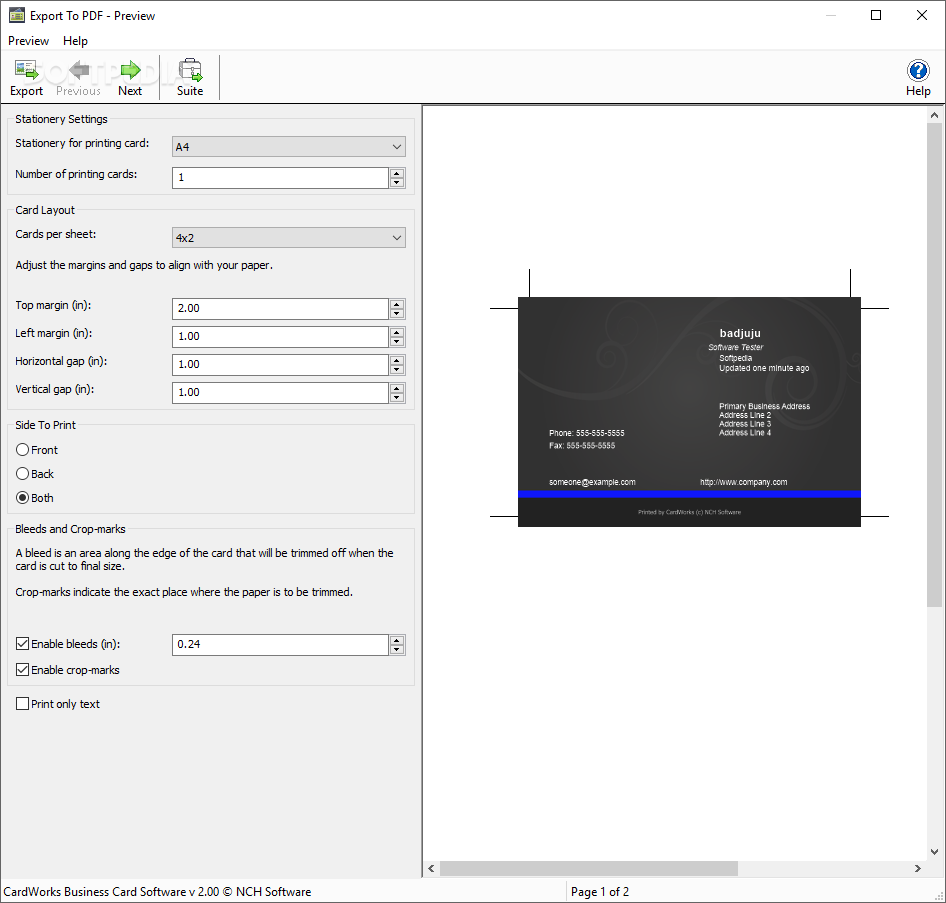Decrease the bleeds value
The width and height of the screenshot is (946, 903).
[x=396, y=649]
